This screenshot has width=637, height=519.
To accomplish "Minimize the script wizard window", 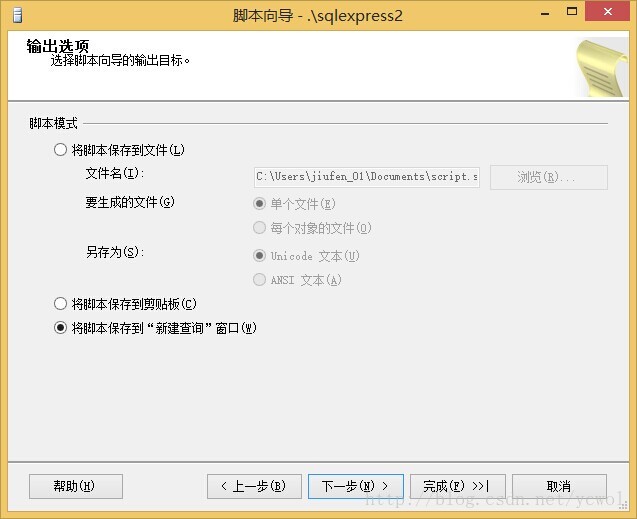I will point(545,13).
